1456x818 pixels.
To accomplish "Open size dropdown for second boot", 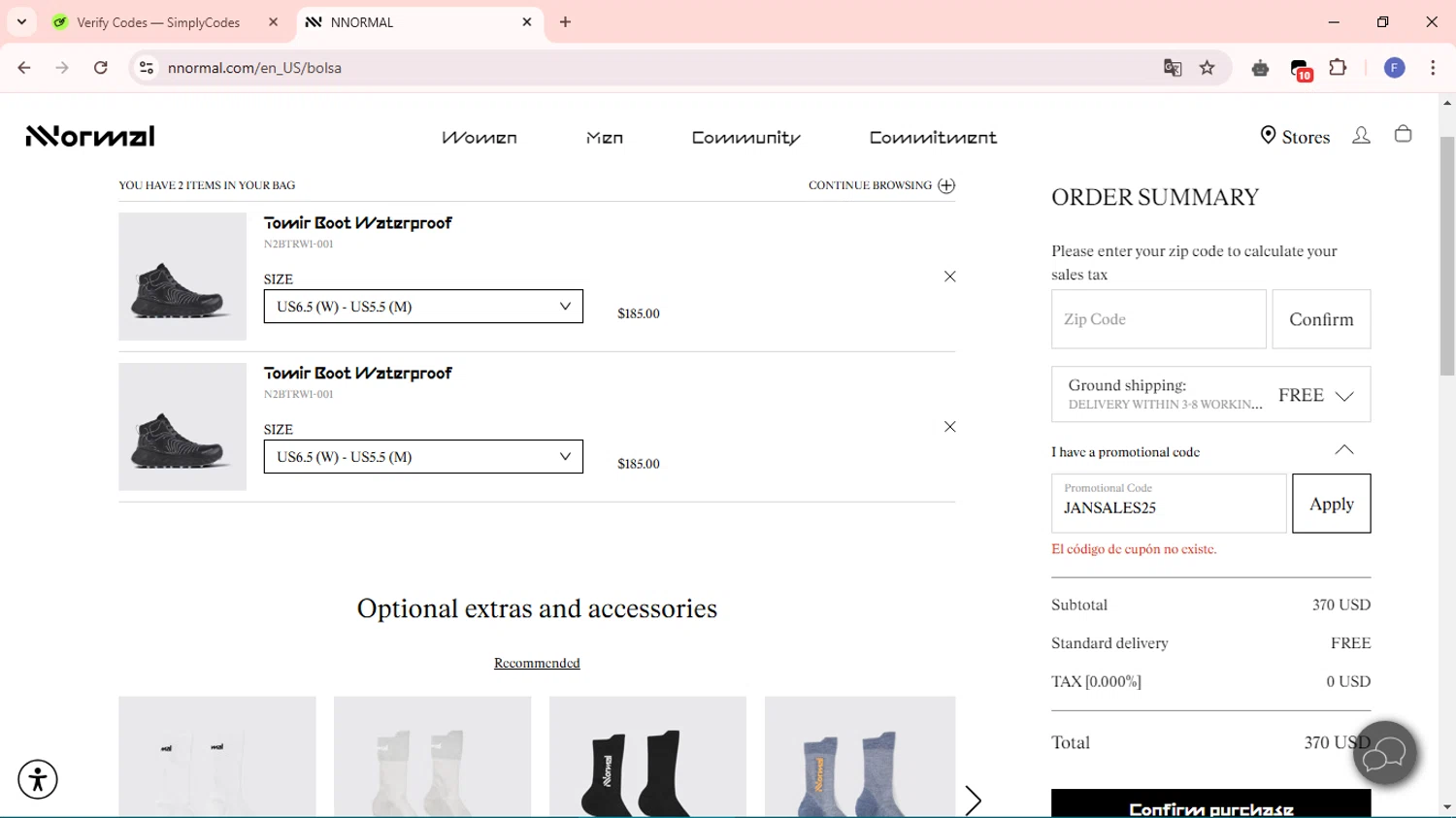I will pos(423,457).
